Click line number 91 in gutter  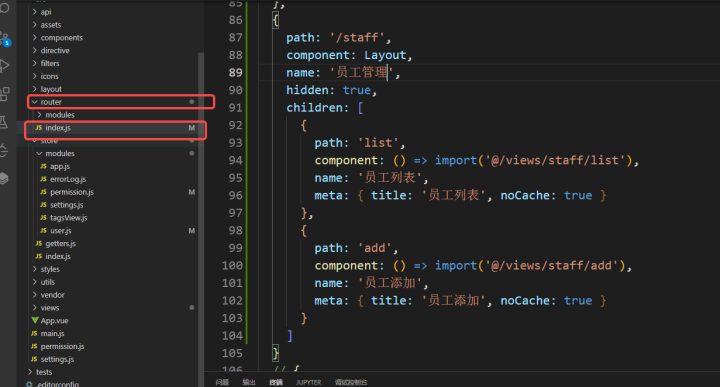click(236, 107)
